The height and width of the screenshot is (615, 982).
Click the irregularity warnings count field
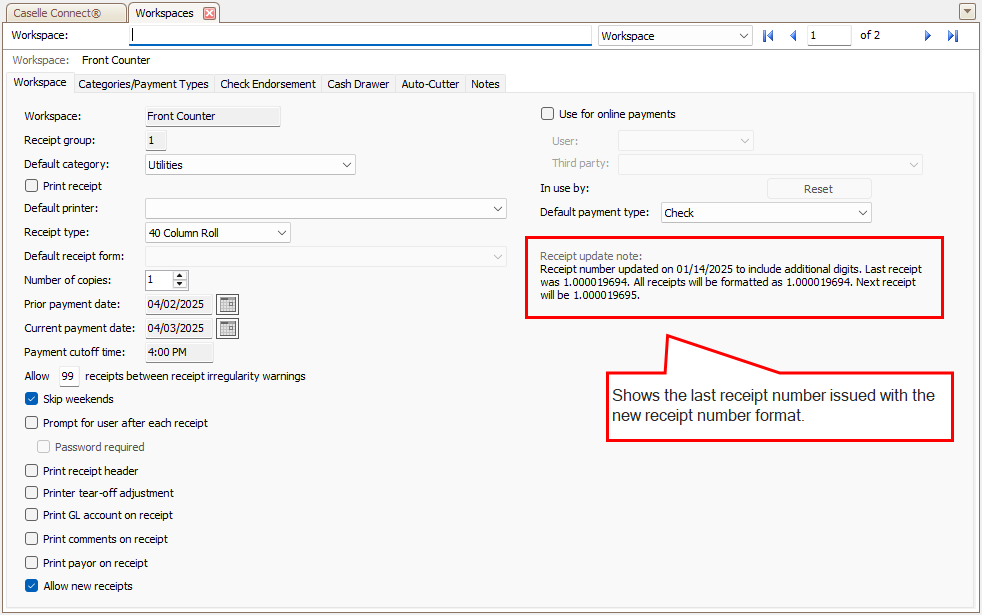click(x=68, y=376)
